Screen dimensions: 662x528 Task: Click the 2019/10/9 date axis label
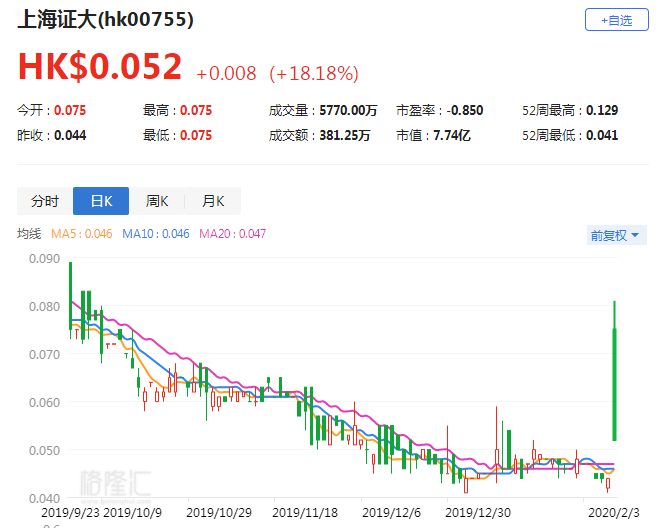tap(133, 513)
